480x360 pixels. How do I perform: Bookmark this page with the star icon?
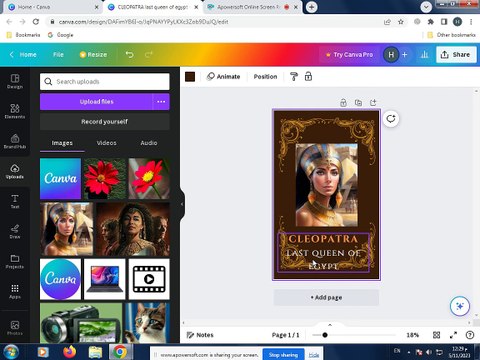pos(401,22)
